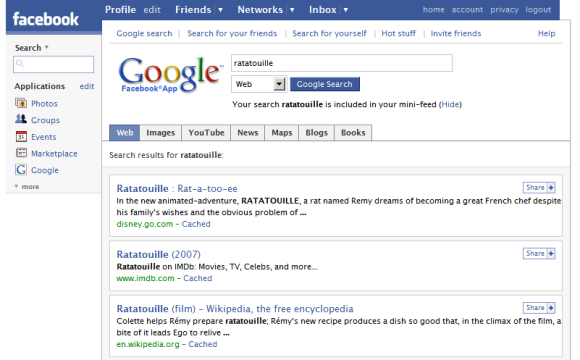Open Search for yourself link

tap(329, 34)
